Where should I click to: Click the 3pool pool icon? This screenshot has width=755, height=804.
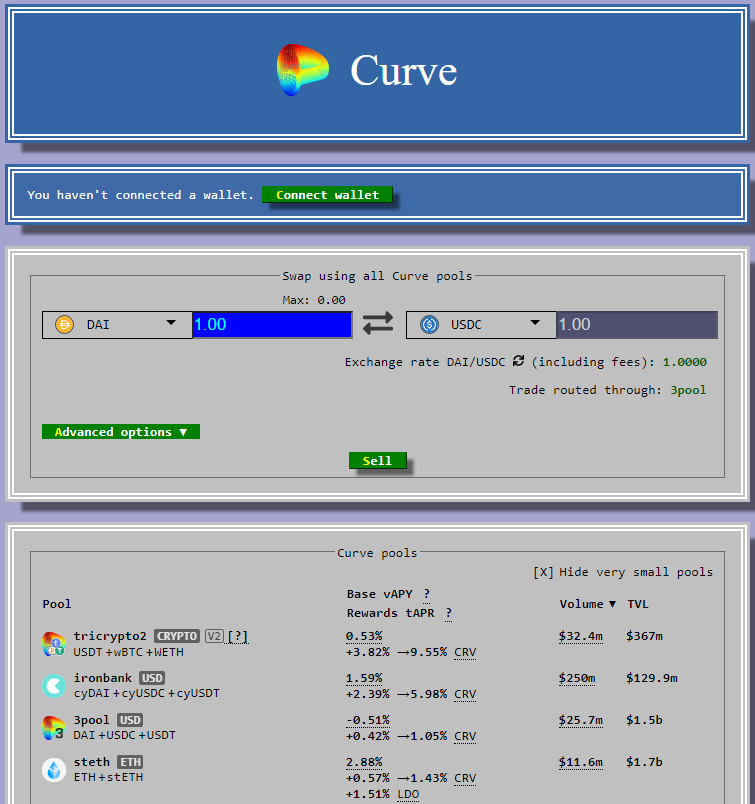click(54, 728)
